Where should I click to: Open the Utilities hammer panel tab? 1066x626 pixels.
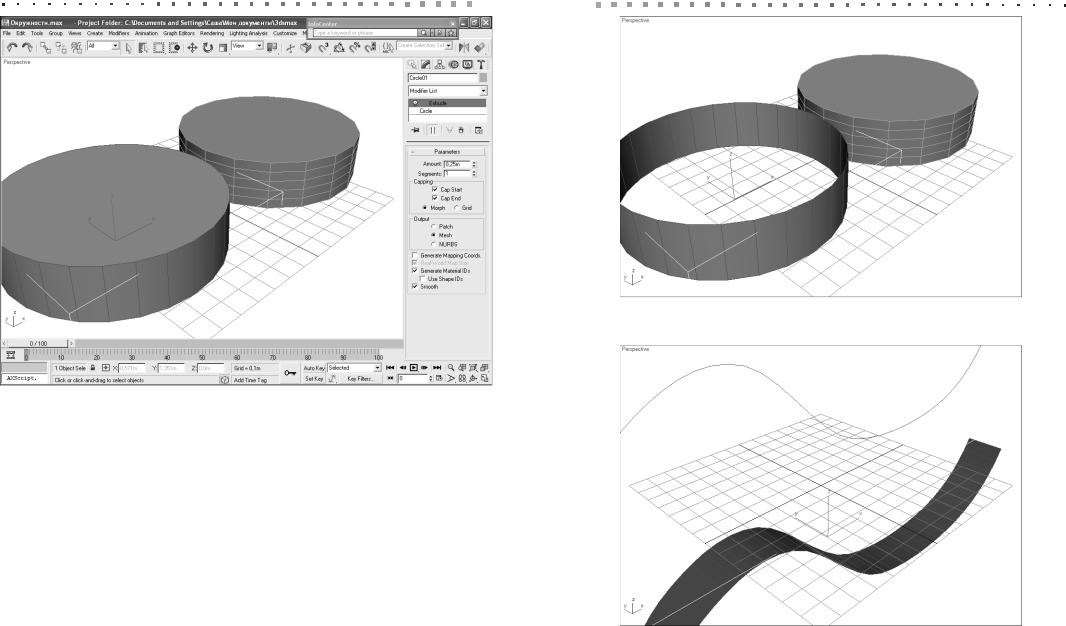click(x=481, y=65)
